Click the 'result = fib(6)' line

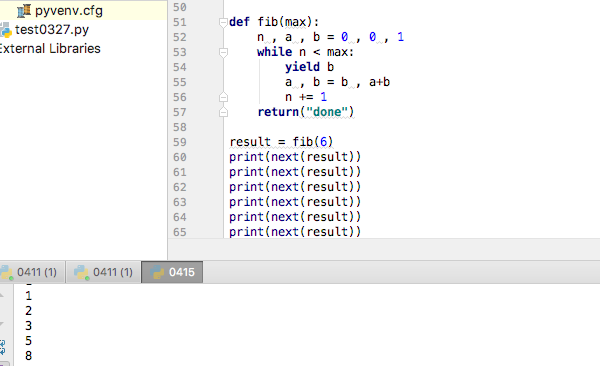click(x=281, y=142)
